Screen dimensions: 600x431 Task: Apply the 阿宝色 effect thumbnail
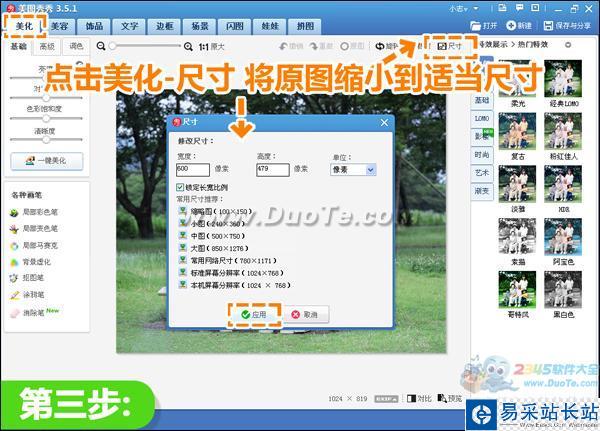tap(563, 237)
